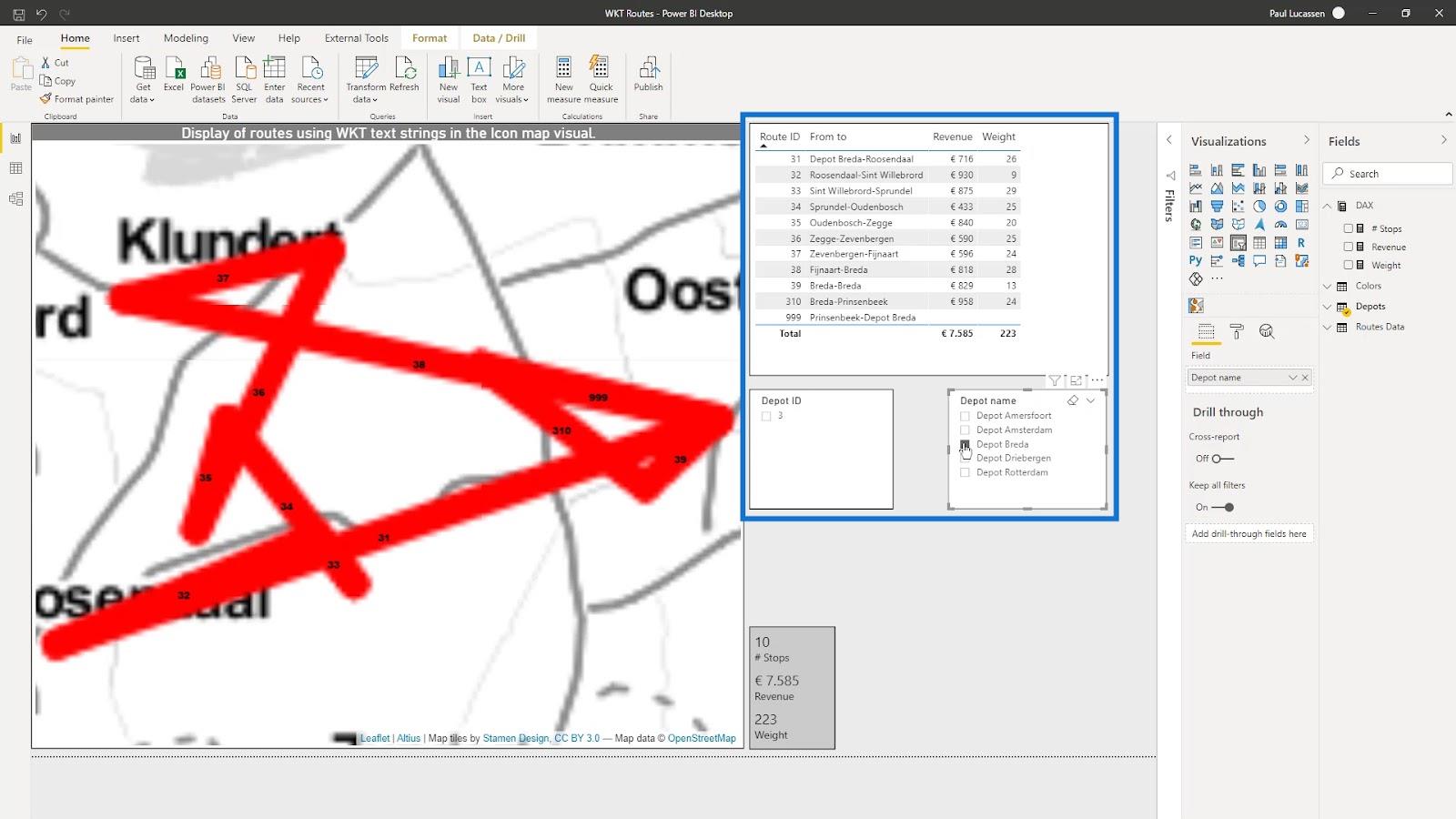Screen dimensions: 1456x819
Task: Switch to the View tab
Action: (x=243, y=38)
